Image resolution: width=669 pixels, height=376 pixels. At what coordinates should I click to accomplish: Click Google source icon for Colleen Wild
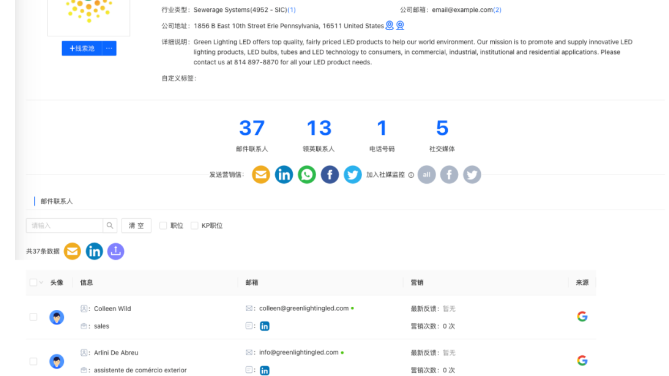click(582, 316)
